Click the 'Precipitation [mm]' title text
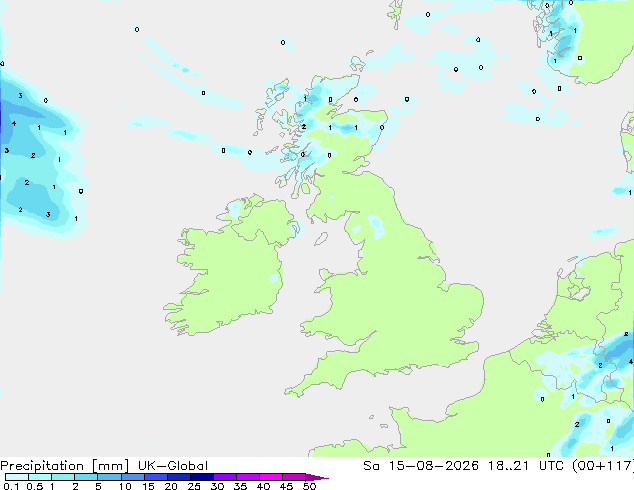Image resolution: width=634 pixels, height=490 pixels. tap(65, 466)
